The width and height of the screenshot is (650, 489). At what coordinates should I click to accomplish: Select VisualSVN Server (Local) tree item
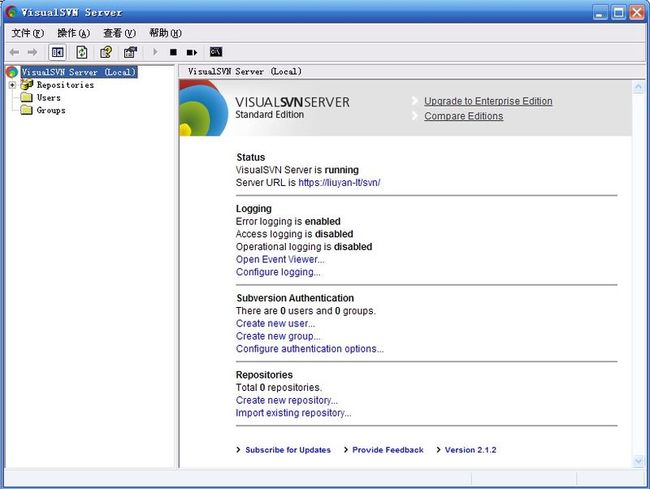(79, 72)
